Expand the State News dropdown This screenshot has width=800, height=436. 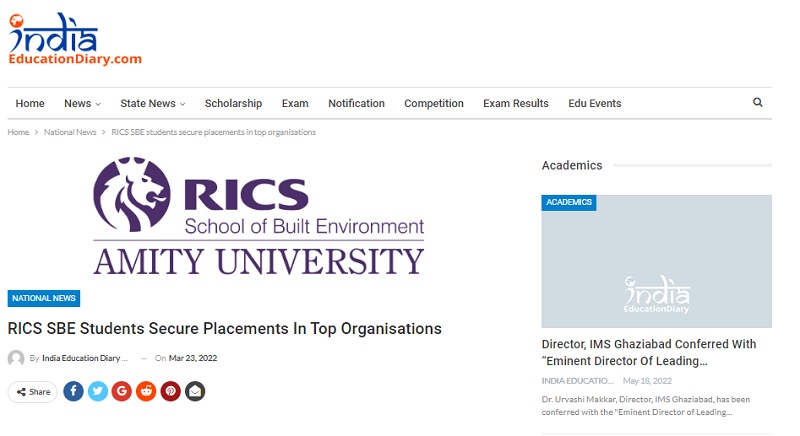153,104
